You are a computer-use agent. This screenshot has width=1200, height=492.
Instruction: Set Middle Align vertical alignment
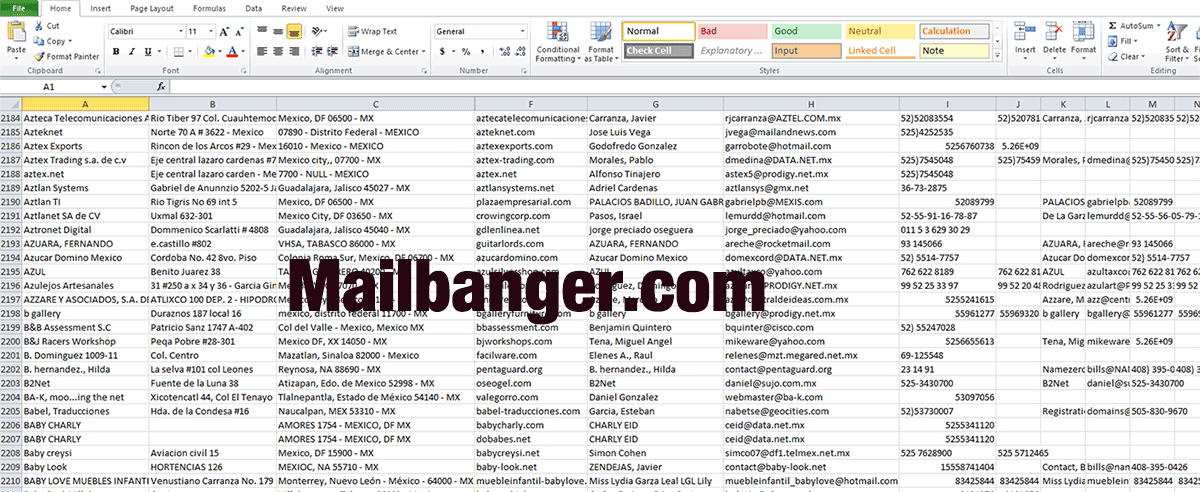278,31
